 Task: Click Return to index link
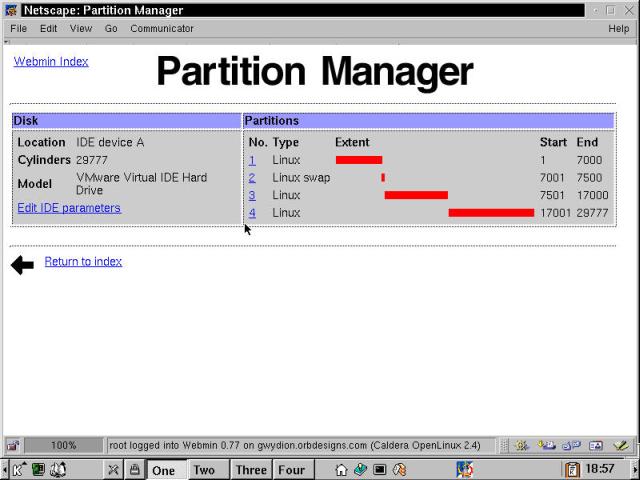(x=83, y=261)
